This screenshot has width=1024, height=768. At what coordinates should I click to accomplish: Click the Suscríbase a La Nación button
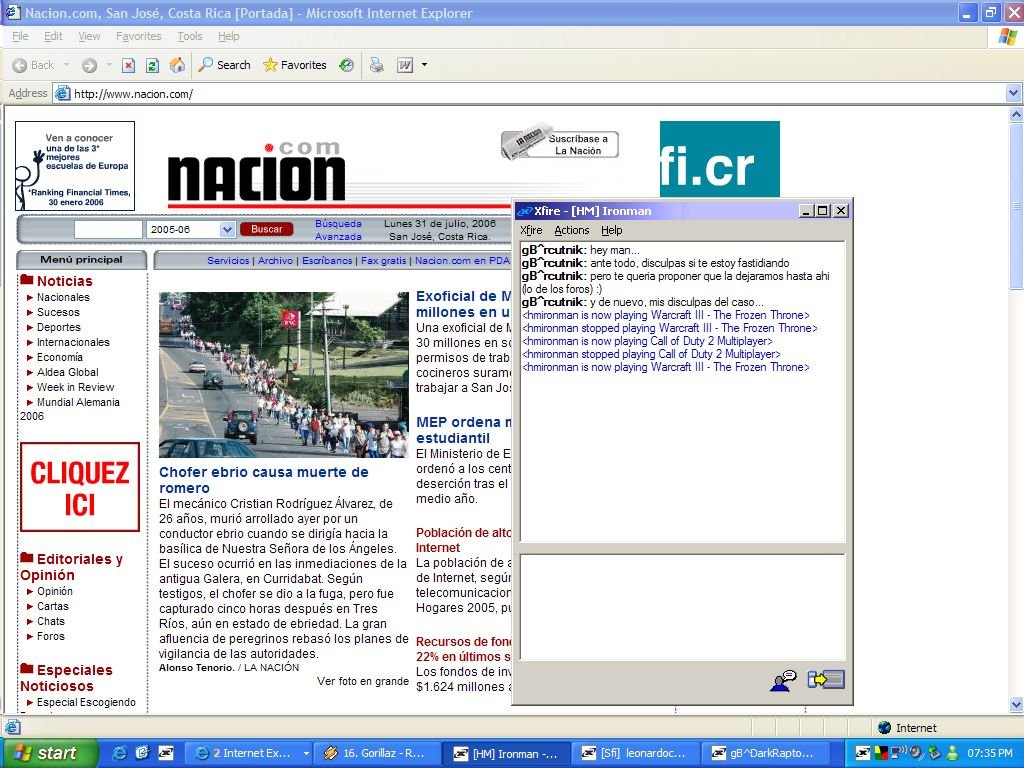[x=560, y=143]
